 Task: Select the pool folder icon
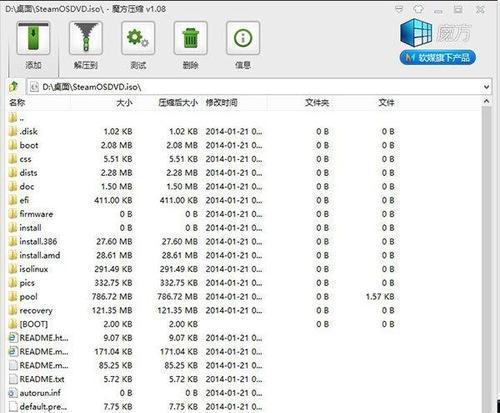point(13,297)
